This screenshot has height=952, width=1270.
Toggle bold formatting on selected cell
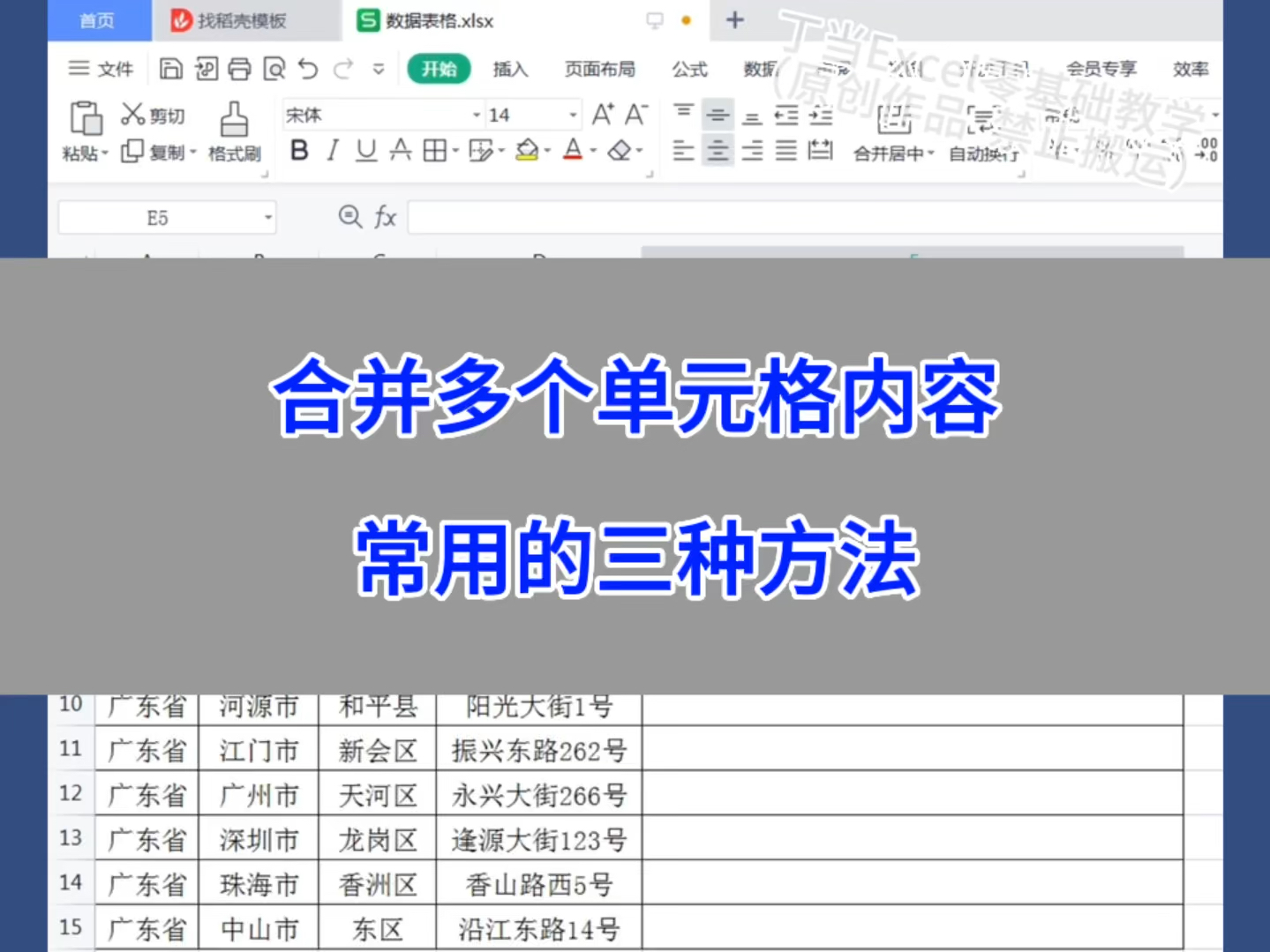click(x=299, y=150)
